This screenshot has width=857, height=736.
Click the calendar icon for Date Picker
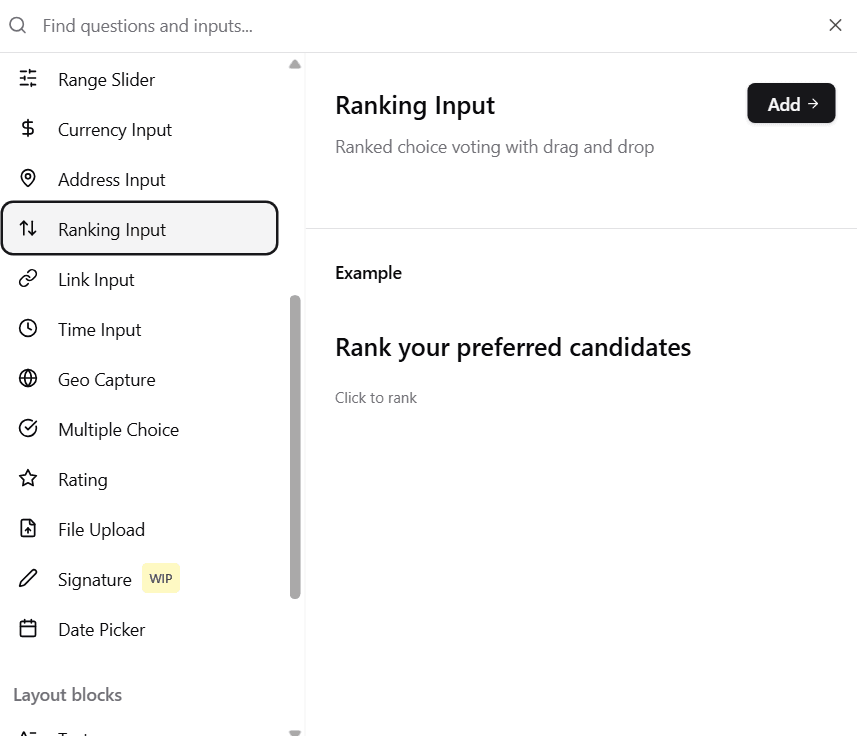pos(28,629)
